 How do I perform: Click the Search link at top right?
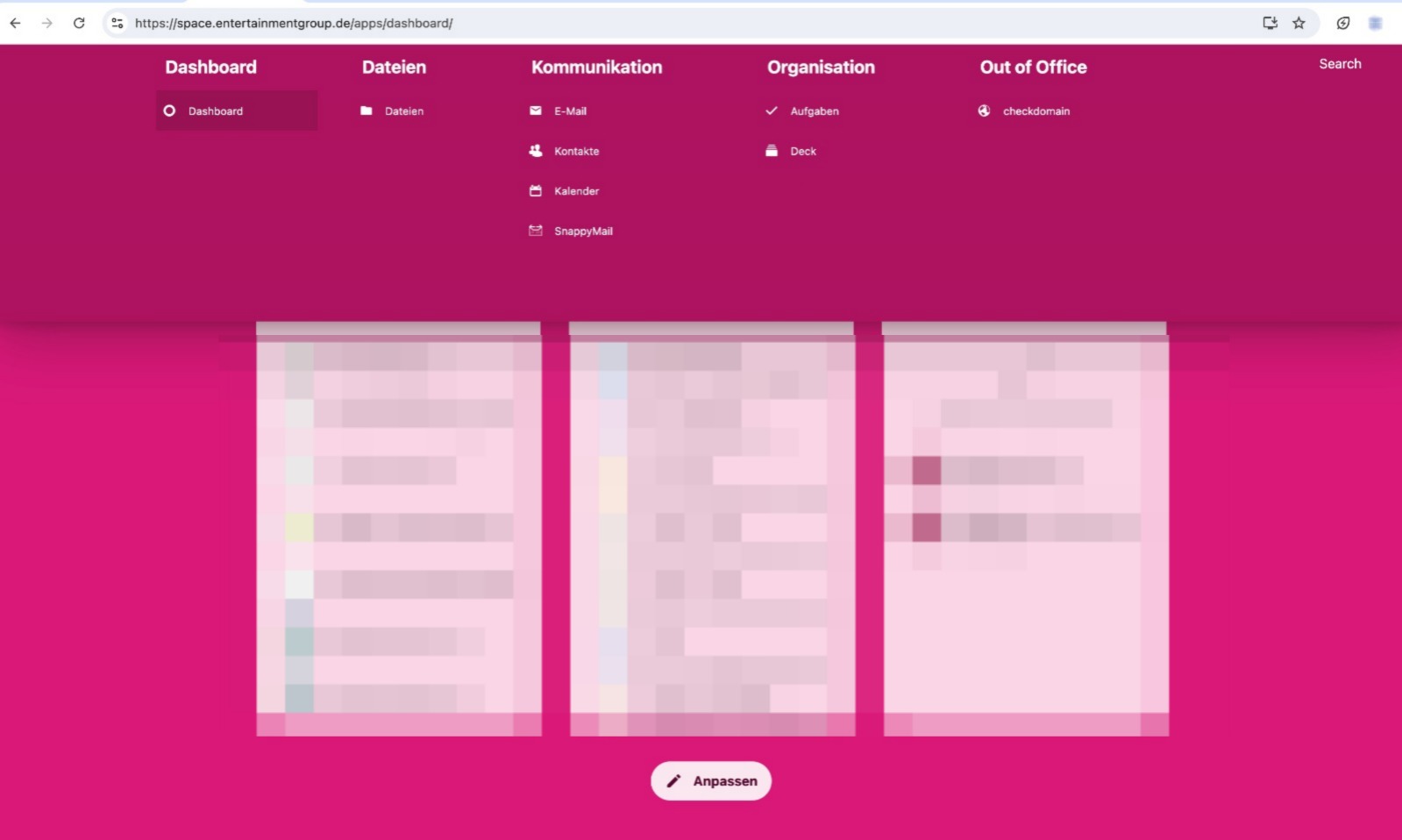coord(1340,63)
